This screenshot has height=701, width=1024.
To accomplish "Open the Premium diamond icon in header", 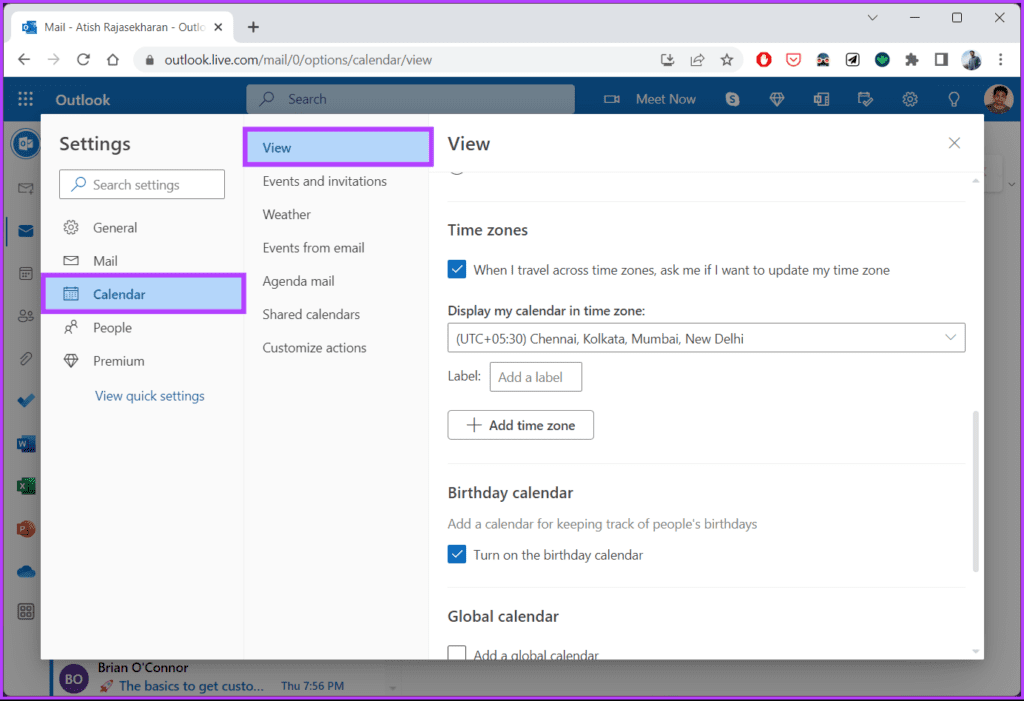I will pyautogui.click(x=776, y=99).
